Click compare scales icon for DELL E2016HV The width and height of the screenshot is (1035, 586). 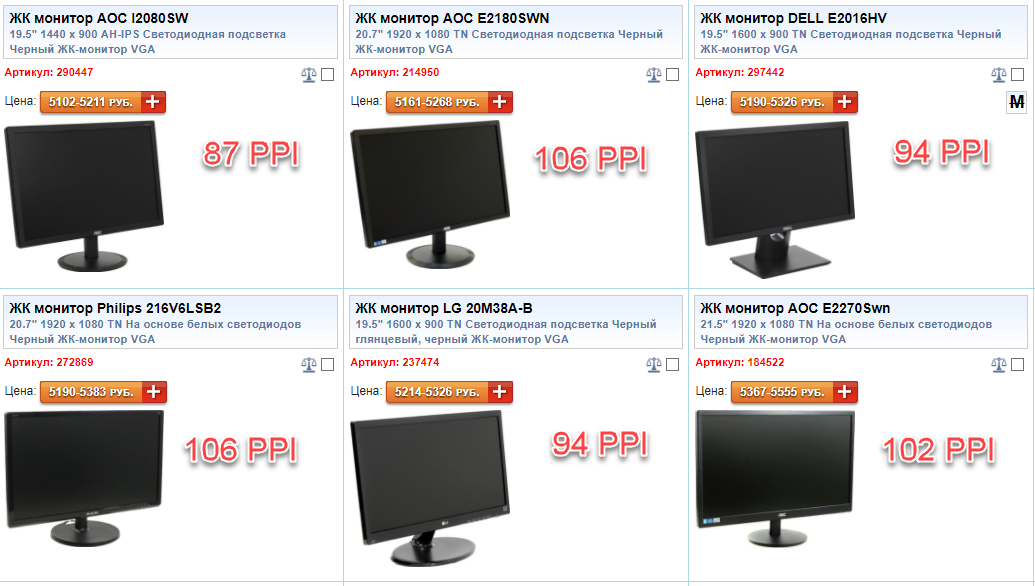click(999, 75)
